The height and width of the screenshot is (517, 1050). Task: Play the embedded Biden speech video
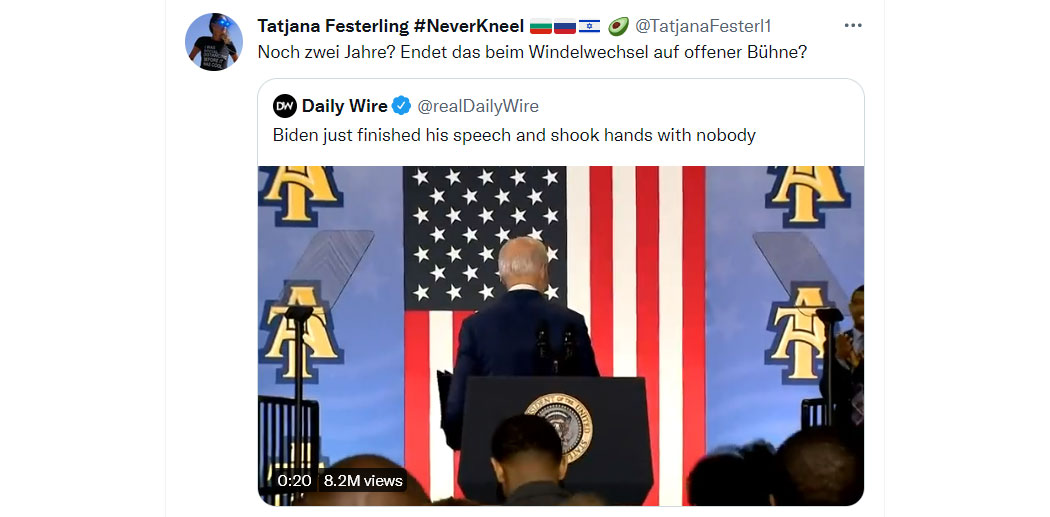(560, 336)
